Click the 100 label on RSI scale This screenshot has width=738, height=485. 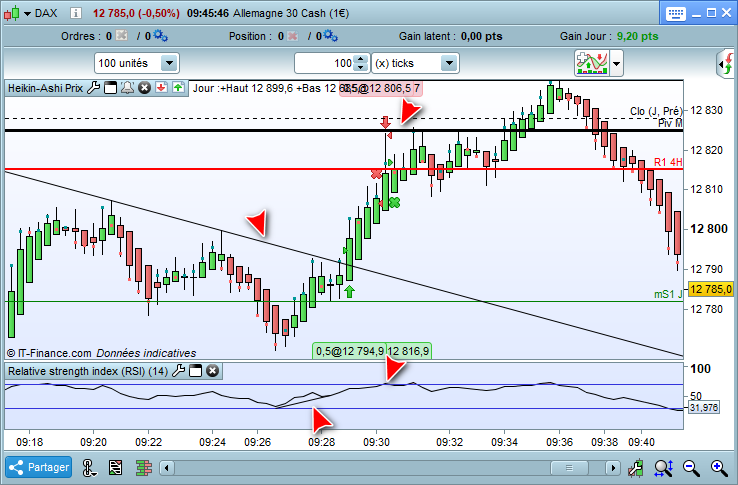(700, 369)
